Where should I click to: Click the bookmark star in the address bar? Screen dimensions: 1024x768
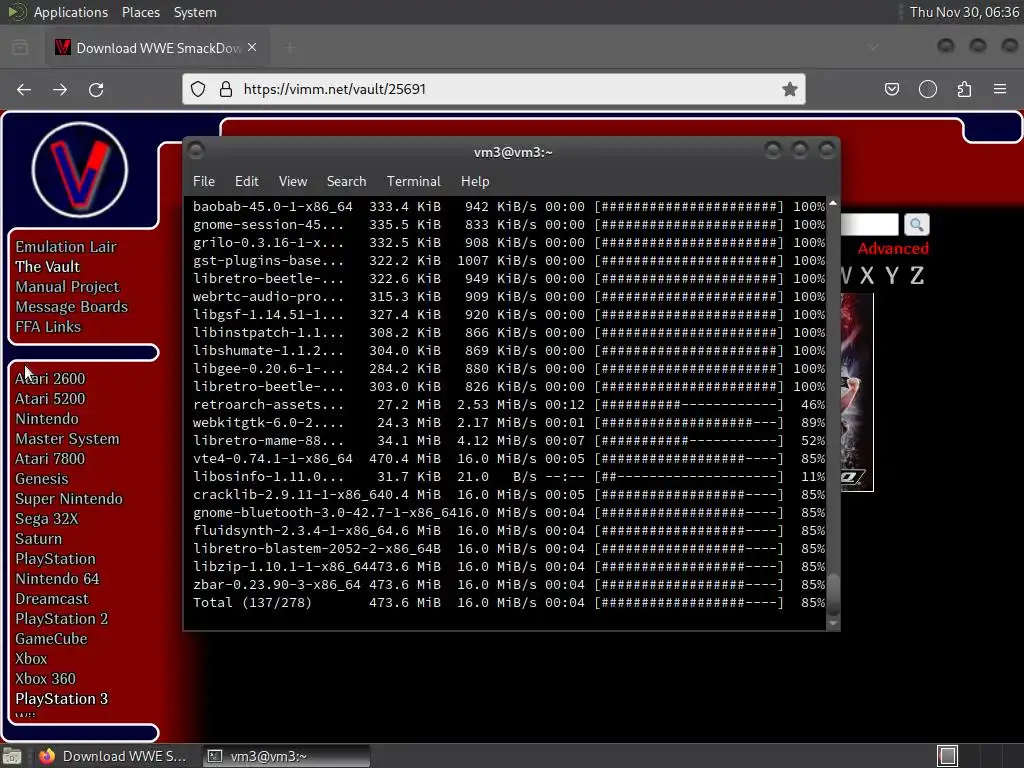pos(790,89)
